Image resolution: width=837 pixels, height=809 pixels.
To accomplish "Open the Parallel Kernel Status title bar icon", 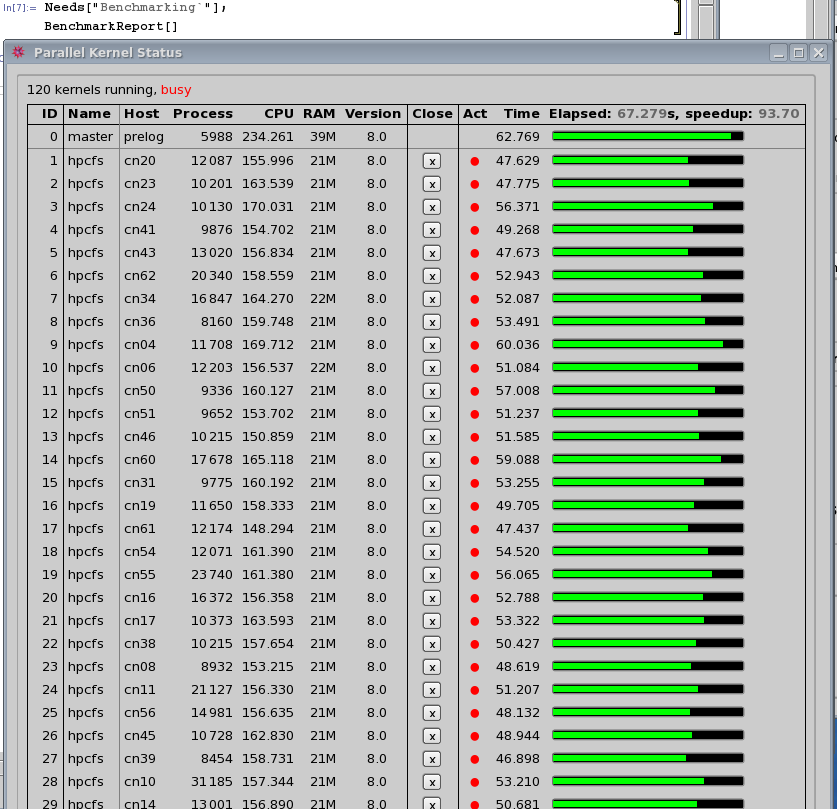I will pos(18,52).
